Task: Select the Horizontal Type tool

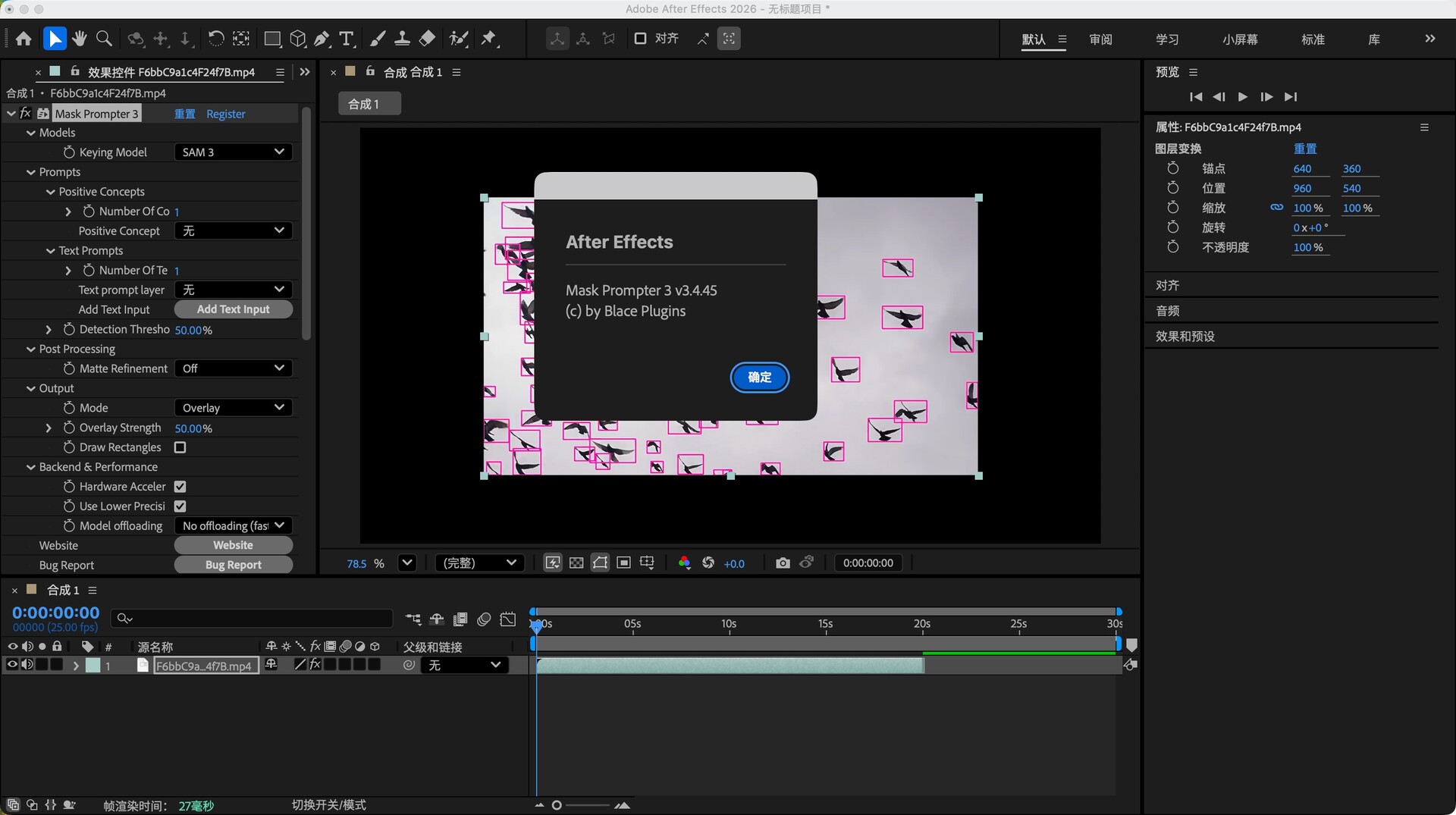Action: click(x=347, y=39)
